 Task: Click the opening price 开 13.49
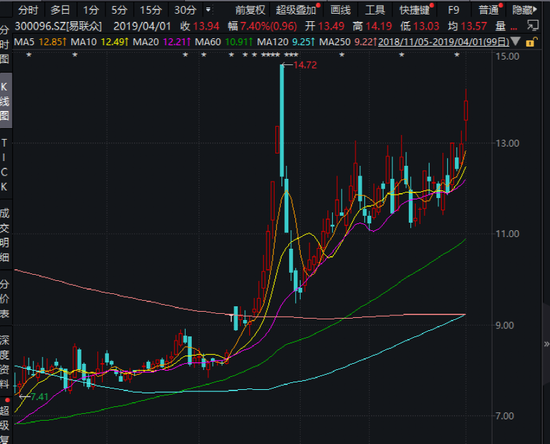pos(324,26)
